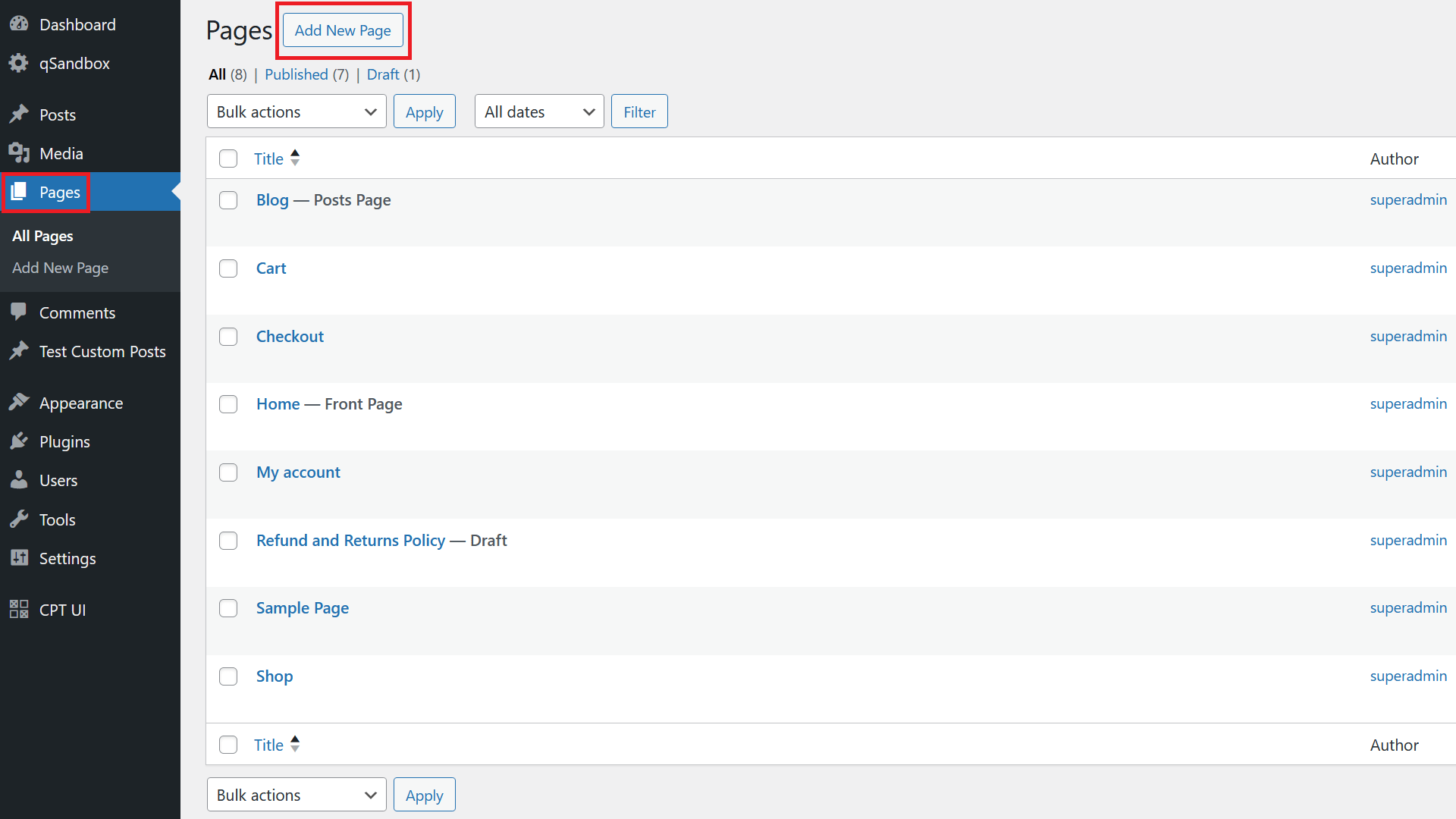Click the Posts pushpin icon
Screen dimensions: 1456x819
[x=19, y=115]
